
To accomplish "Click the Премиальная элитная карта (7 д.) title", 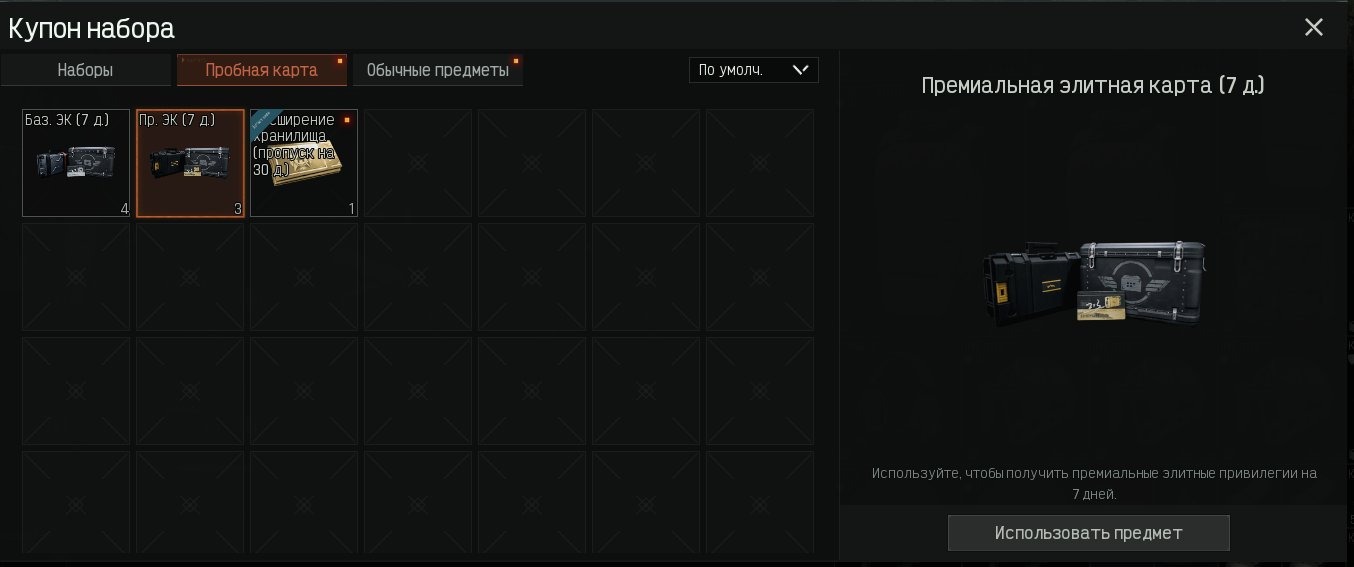I will 1093,85.
